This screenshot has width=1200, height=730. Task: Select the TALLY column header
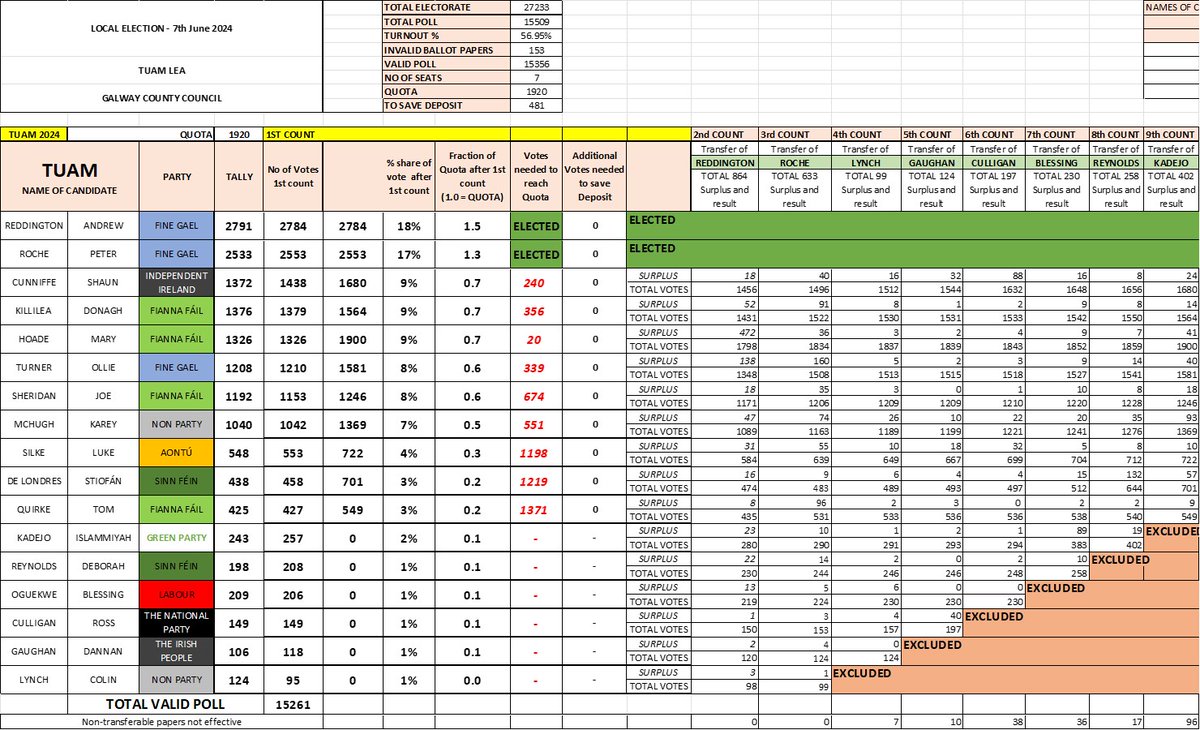(238, 176)
